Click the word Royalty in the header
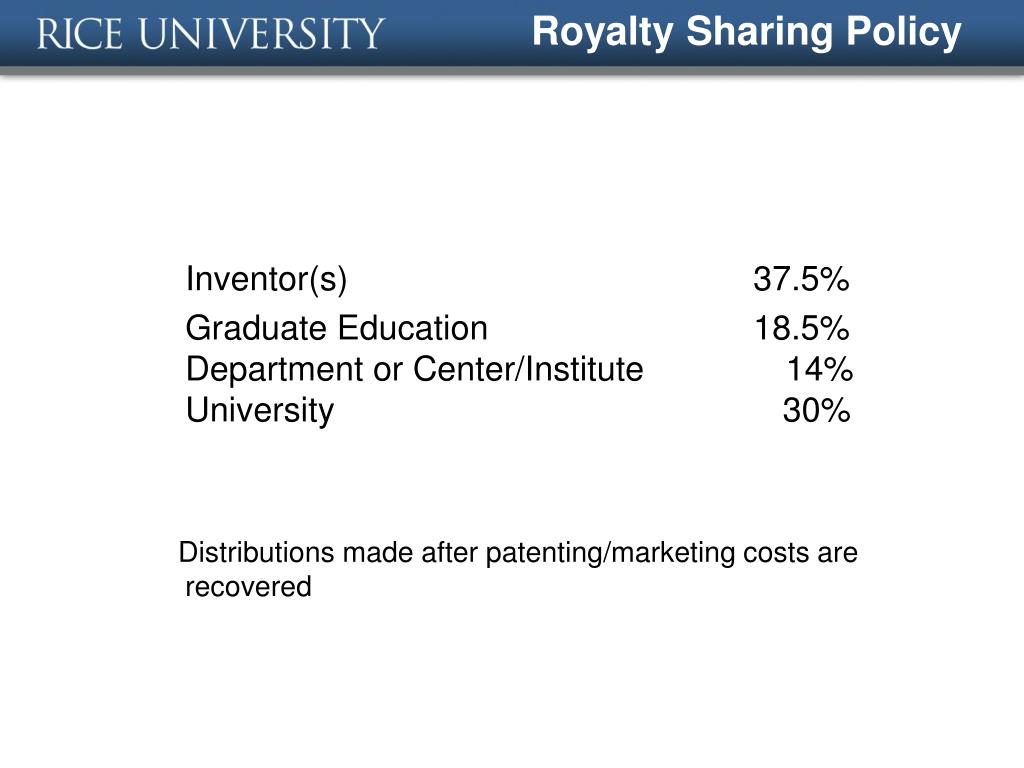Image resolution: width=1024 pixels, height=768 pixels. click(603, 32)
